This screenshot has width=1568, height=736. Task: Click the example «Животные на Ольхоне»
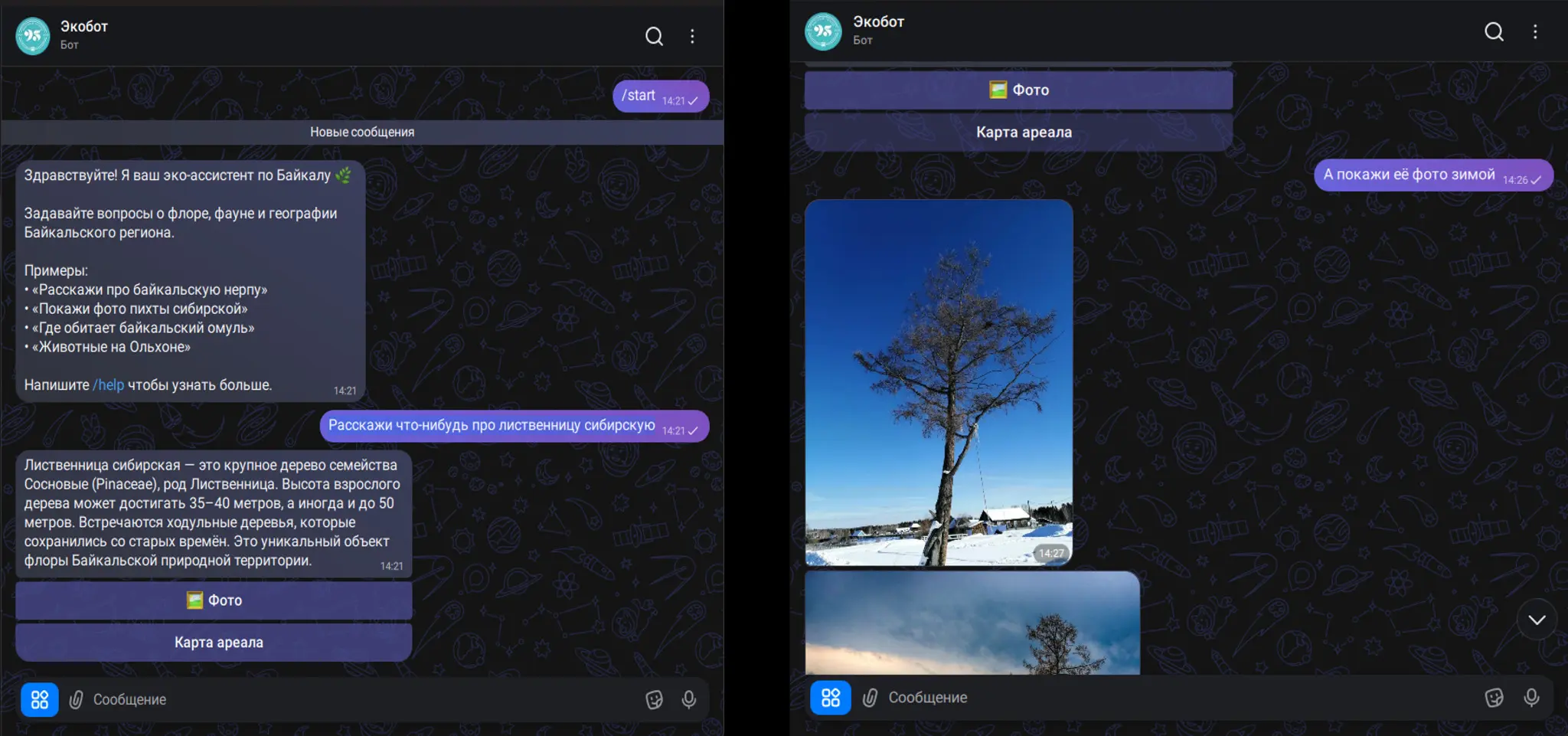[111, 347]
